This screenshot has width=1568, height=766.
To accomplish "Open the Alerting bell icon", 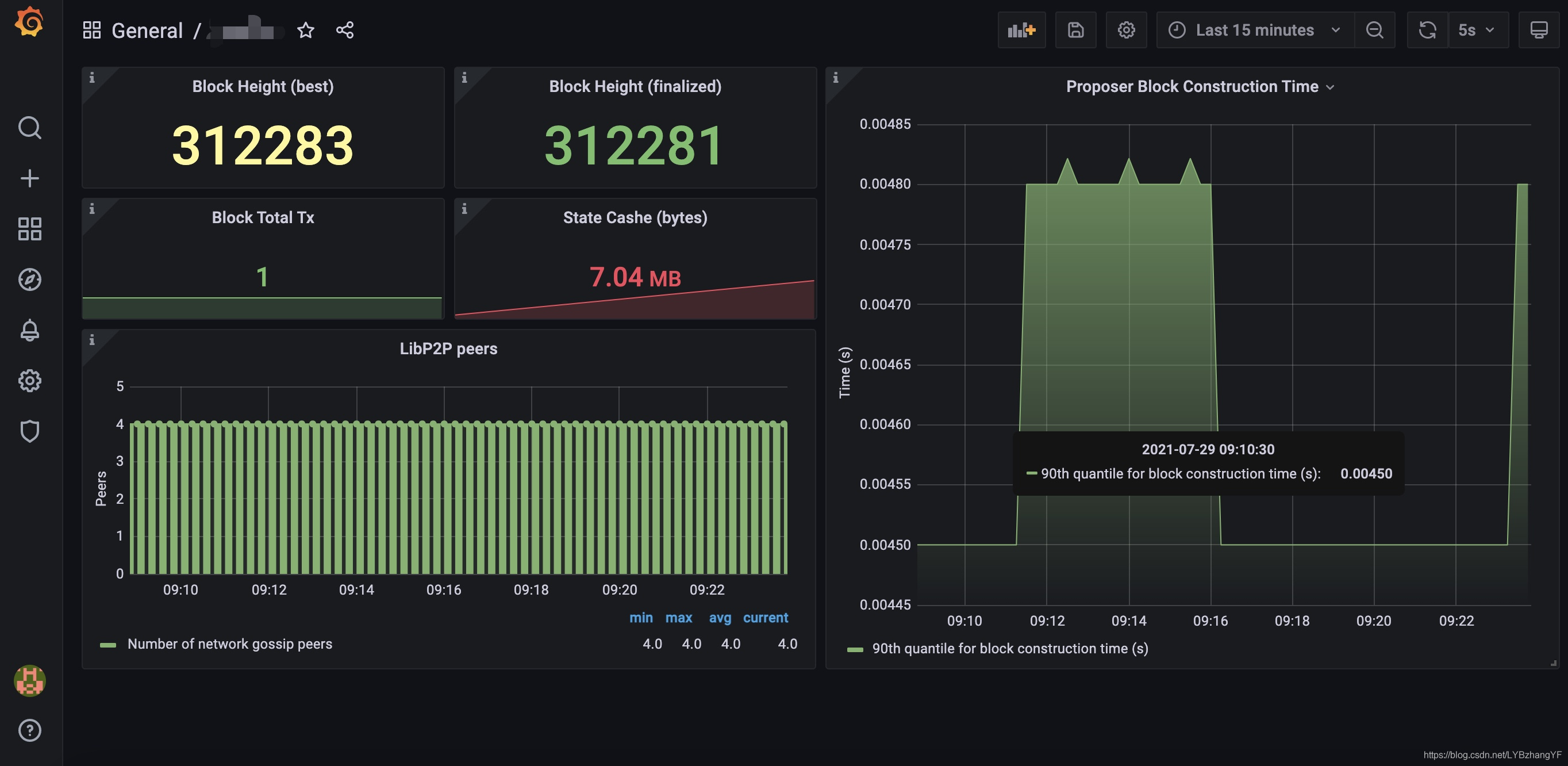I will 29,330.
